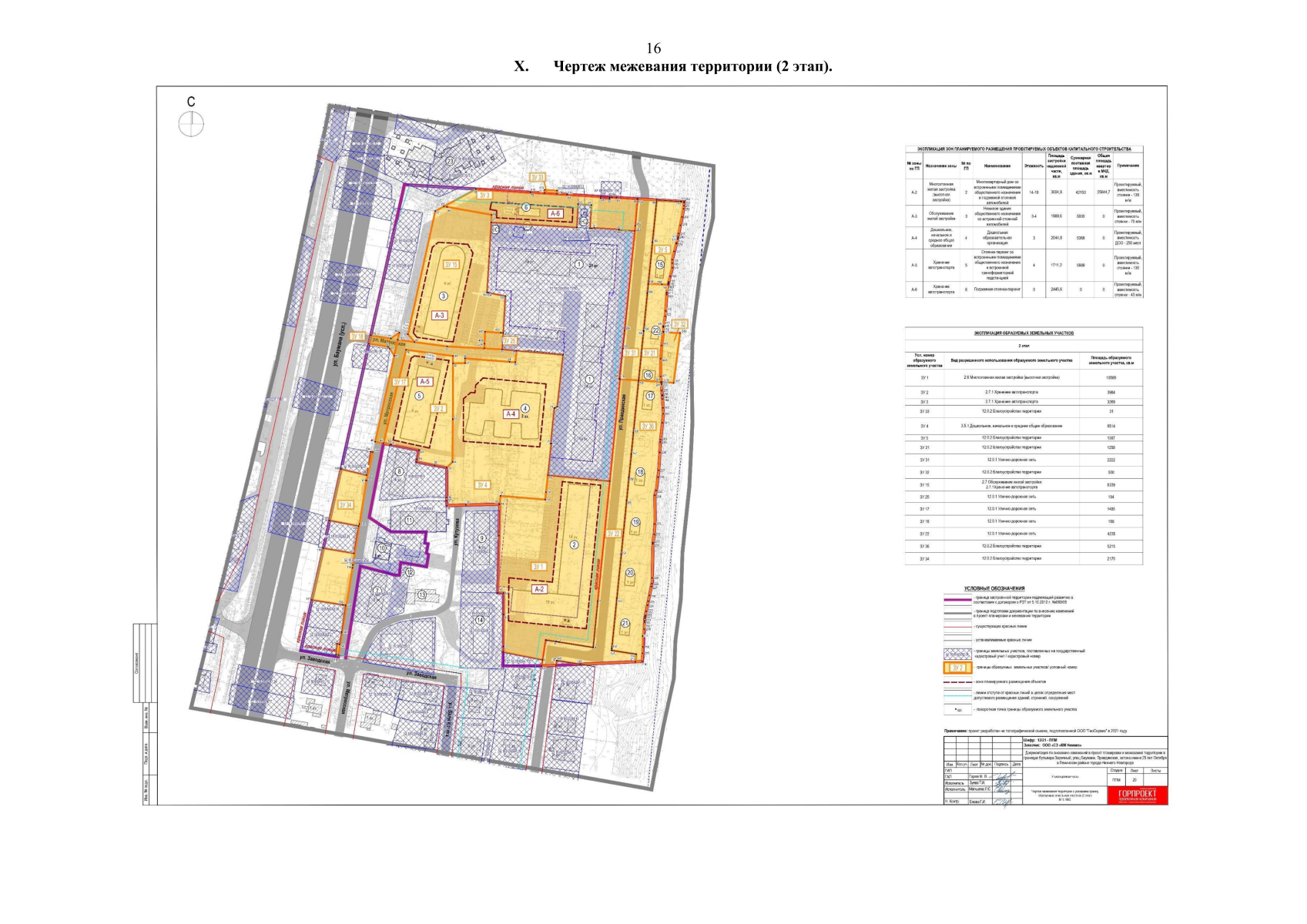Click the north arrow compass symbol
Image resolution: width=1307 pixels, height=924 pixels.
tap(191, 123)
